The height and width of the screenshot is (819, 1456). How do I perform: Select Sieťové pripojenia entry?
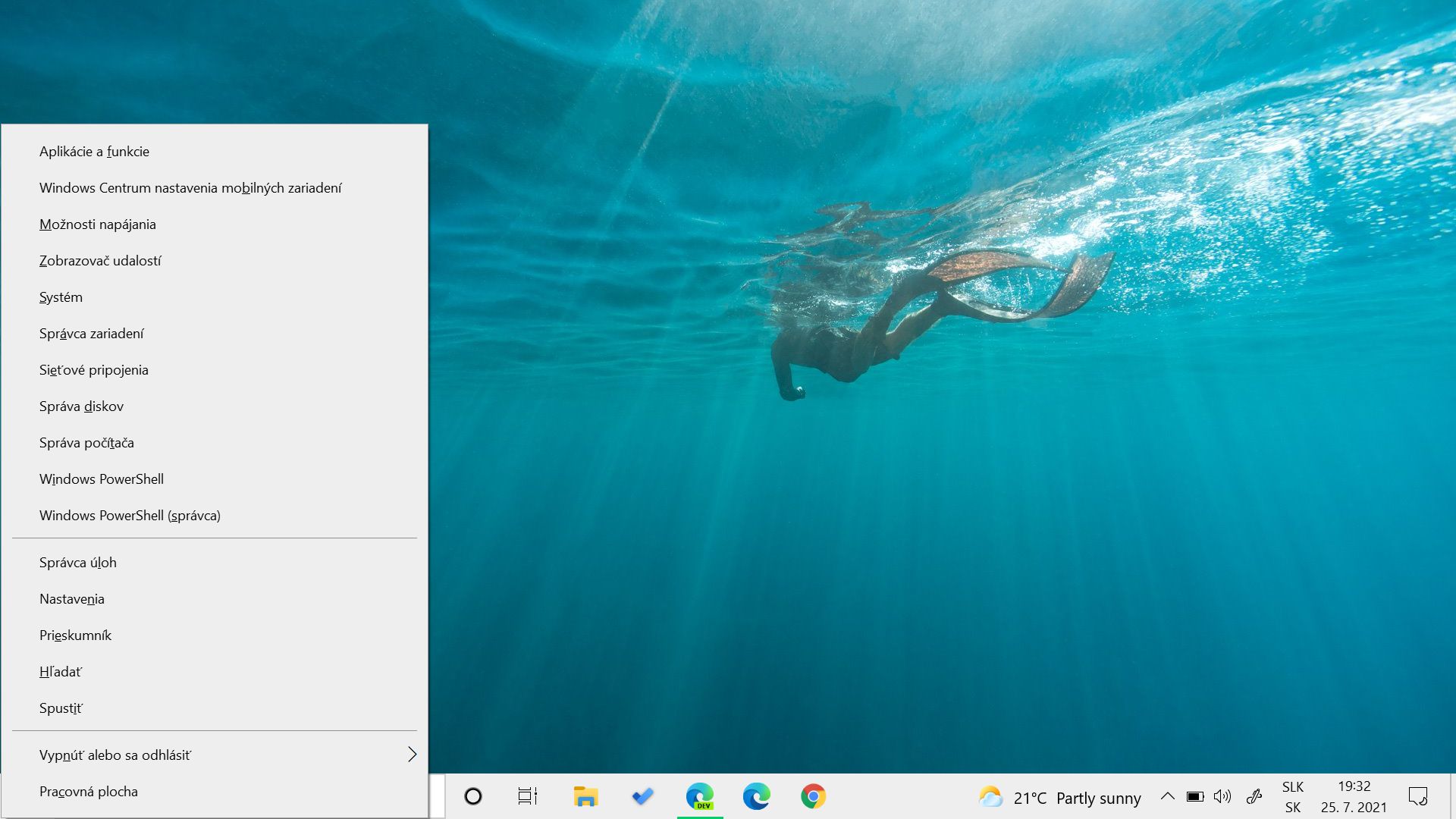(215, 370)
